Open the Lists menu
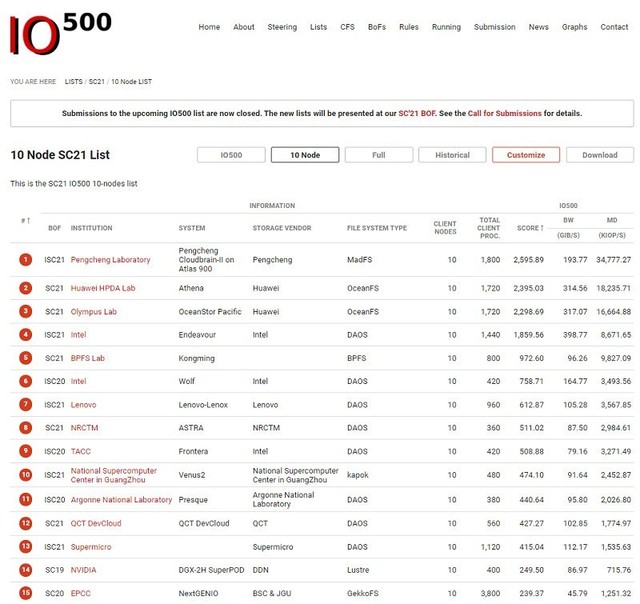Image resolution: width=640 pixels, height=604 pixels. click(x=318, y=27)
